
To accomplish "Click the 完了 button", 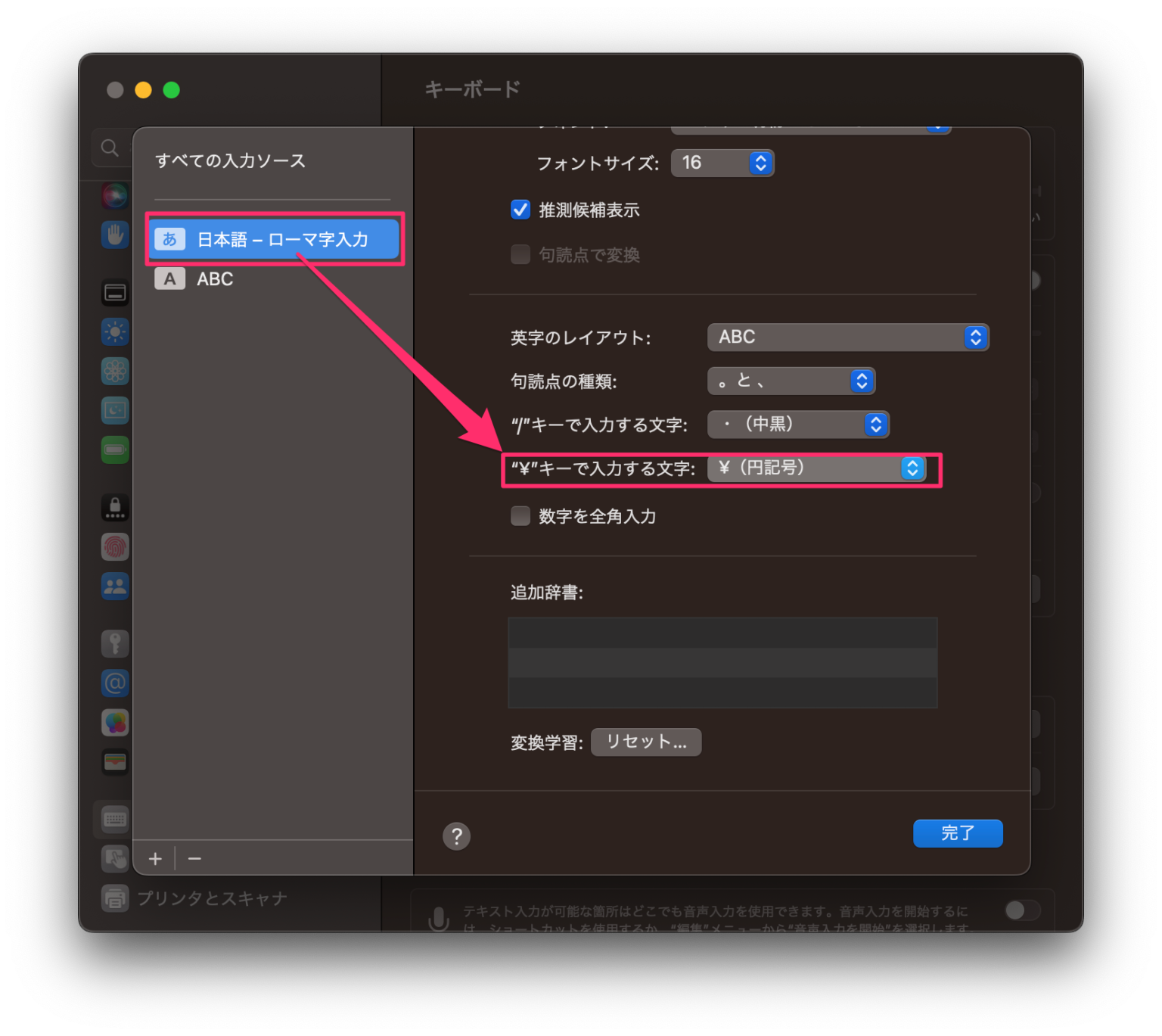I will click(958, 833).
